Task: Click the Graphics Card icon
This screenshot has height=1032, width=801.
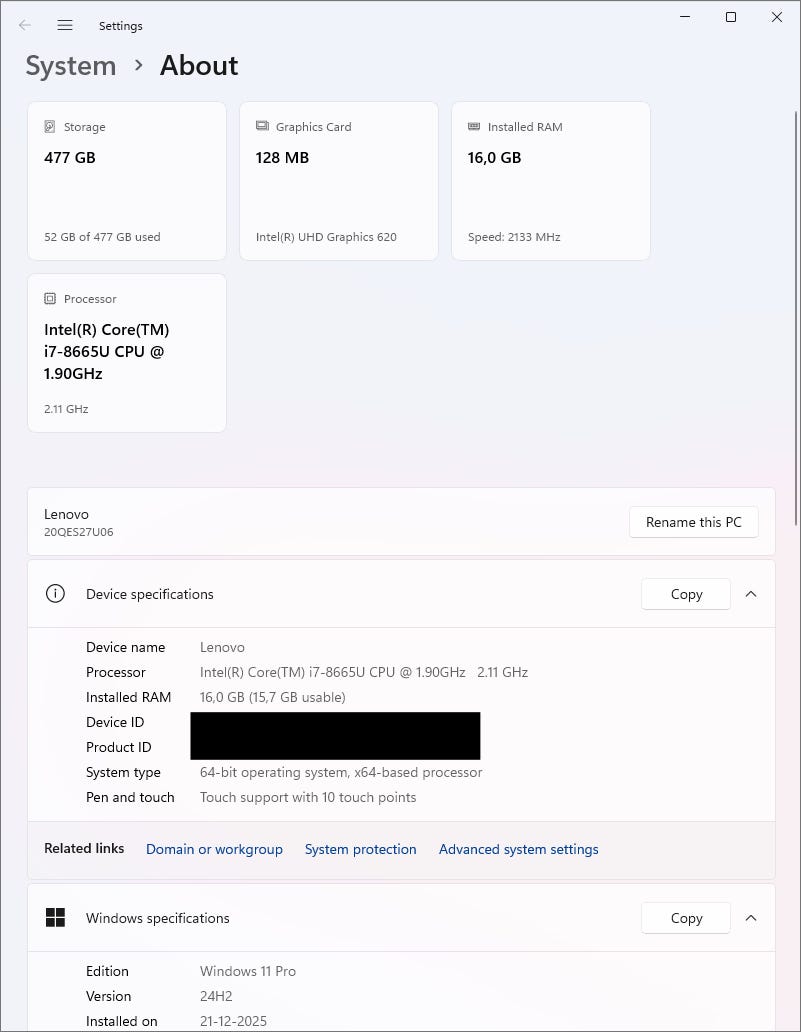Action: tap(262, 127)
